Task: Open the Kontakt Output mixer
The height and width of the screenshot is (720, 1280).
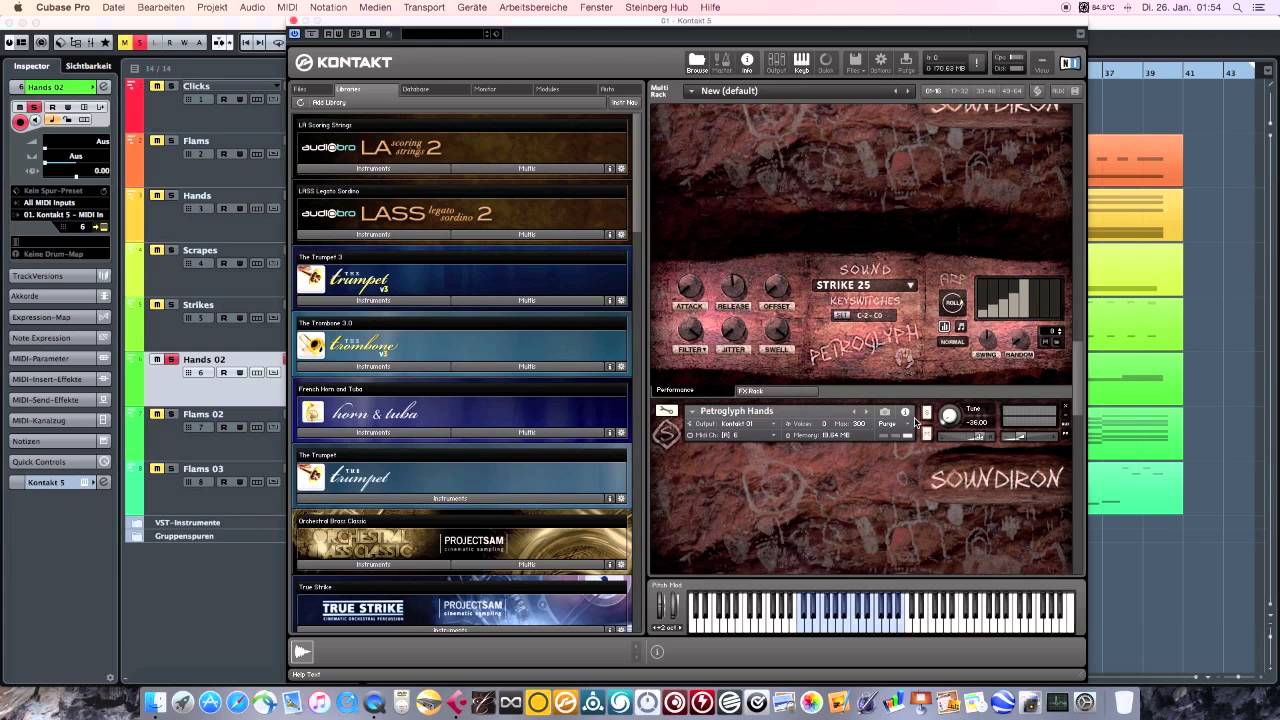Action: (x=776, y=63)
